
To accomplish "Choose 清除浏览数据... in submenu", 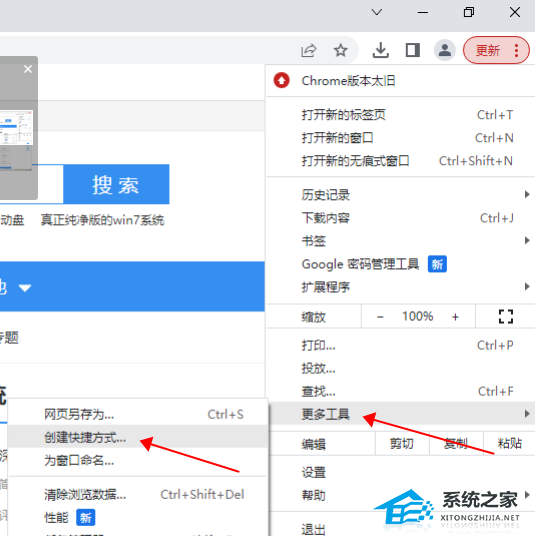I will [137, 495].
